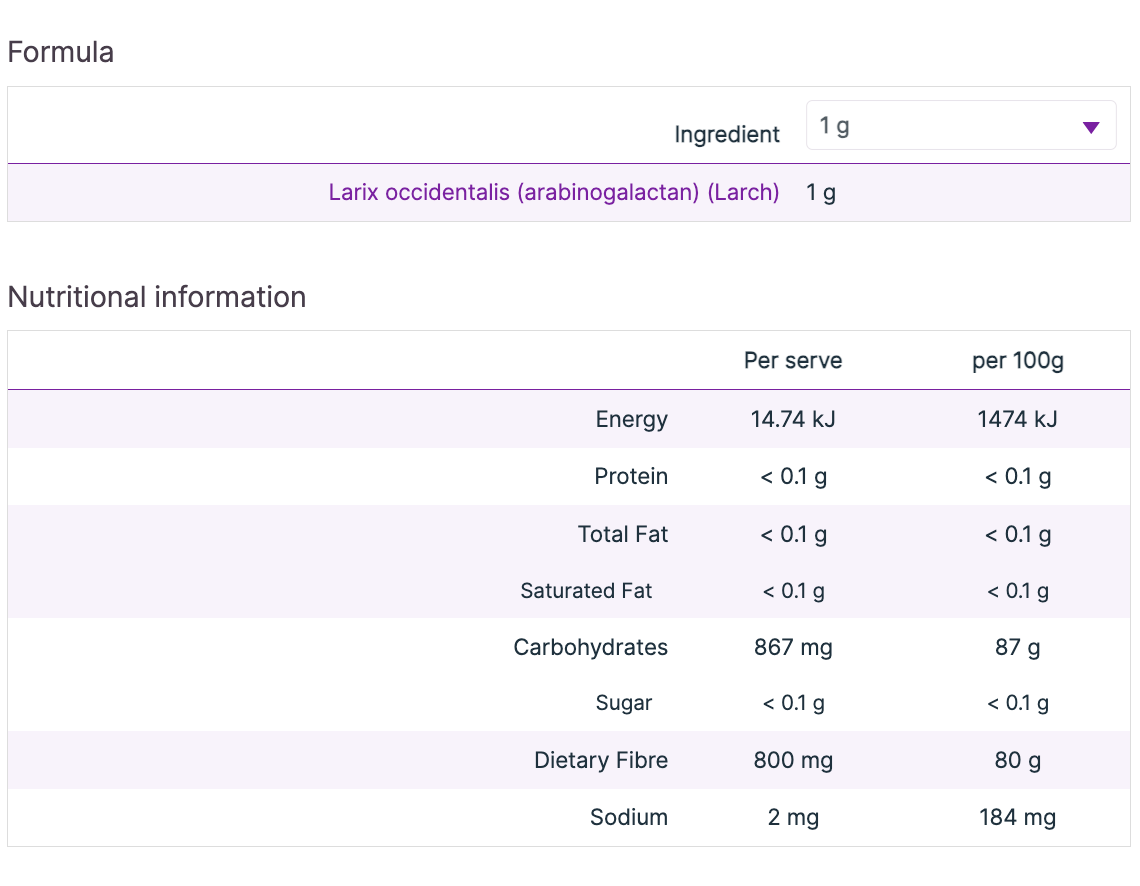The width and height of the screenshot is (1140, 886).
Task: Select the Saturated Fat row label
Action: tap(586, 591)
